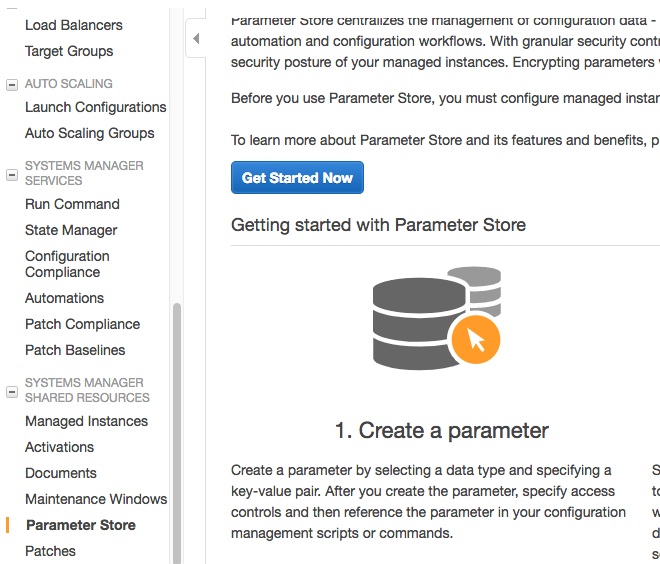Collapse the AUTO SCALING section
The height and width of the screenshot is (564, 660).
pyautogui.click(x=12, y=85)
